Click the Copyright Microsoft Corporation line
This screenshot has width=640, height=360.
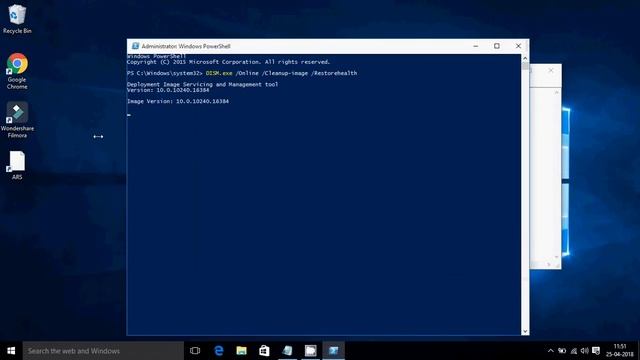(229, 62)
